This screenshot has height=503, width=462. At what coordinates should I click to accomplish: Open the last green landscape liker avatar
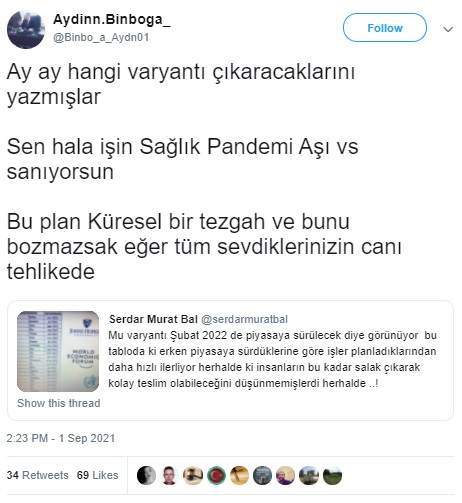pos(332,475)
